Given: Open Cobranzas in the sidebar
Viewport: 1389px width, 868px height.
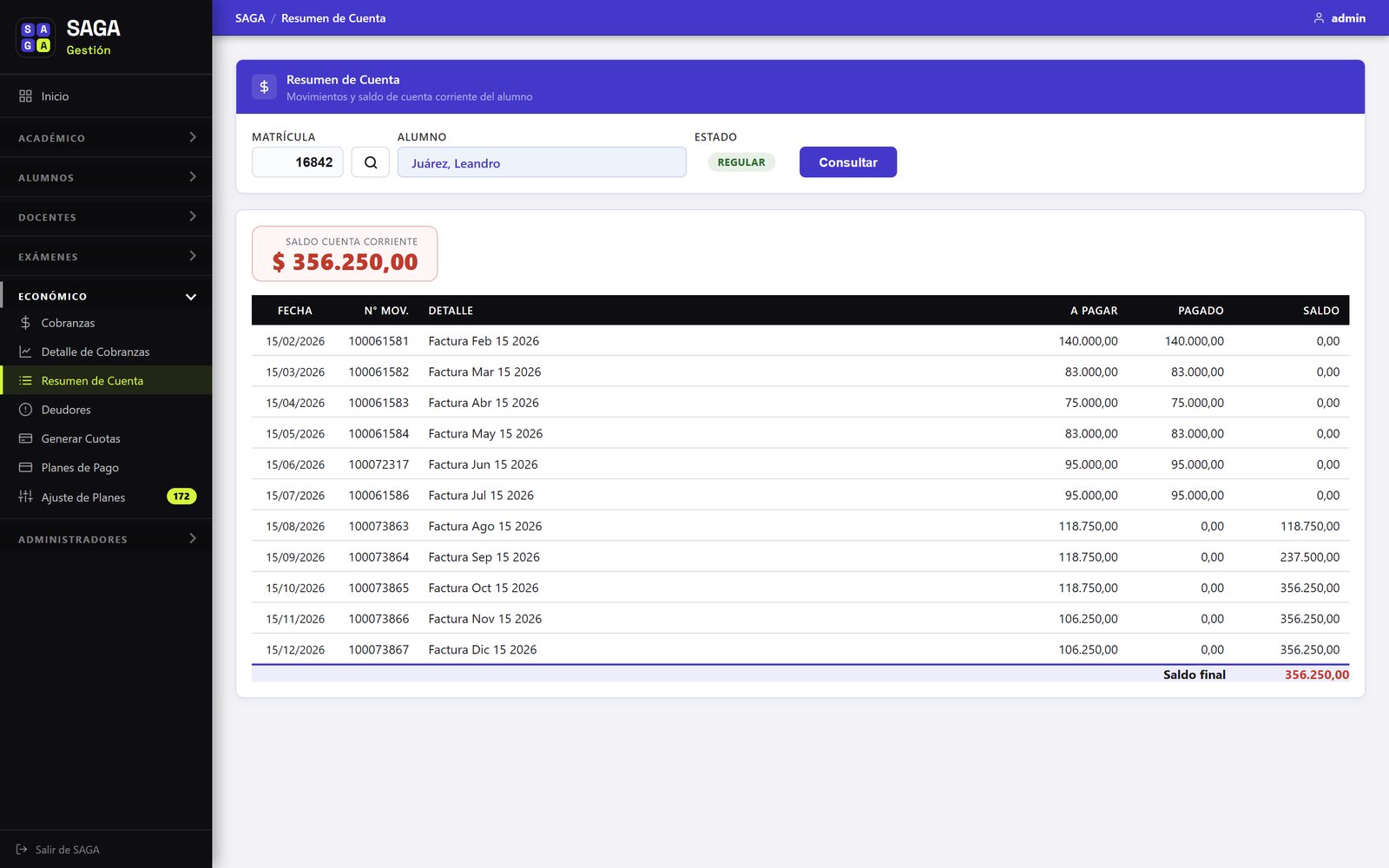Looking at the screenshot, I should (106, 323).
